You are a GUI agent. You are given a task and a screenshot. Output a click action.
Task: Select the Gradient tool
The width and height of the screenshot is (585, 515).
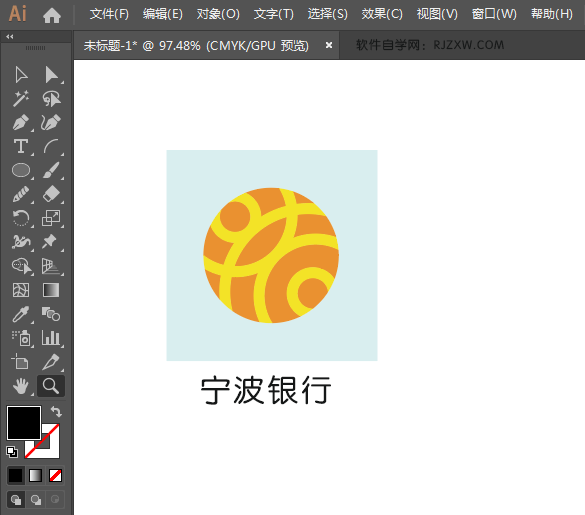click(x=51, y=290)
